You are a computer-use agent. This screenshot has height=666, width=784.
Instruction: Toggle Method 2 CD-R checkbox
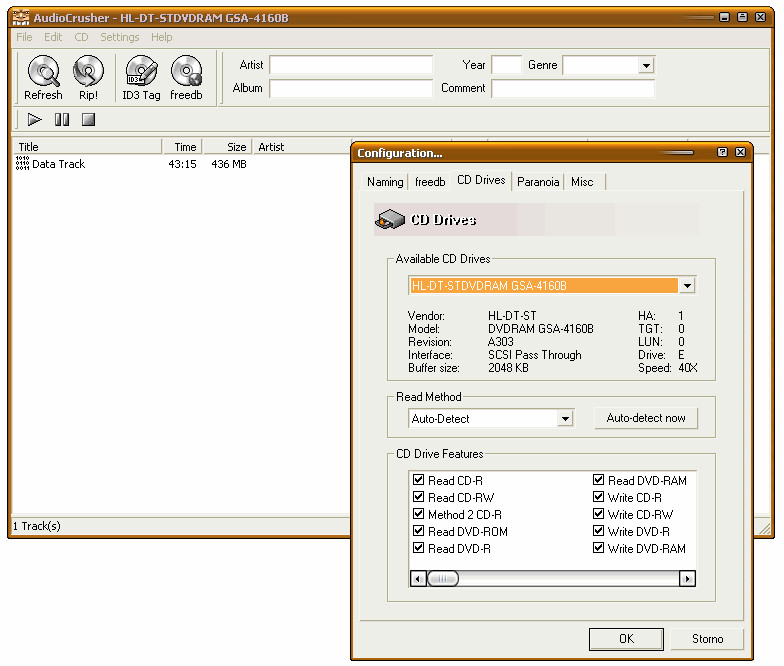pos(418,514)
